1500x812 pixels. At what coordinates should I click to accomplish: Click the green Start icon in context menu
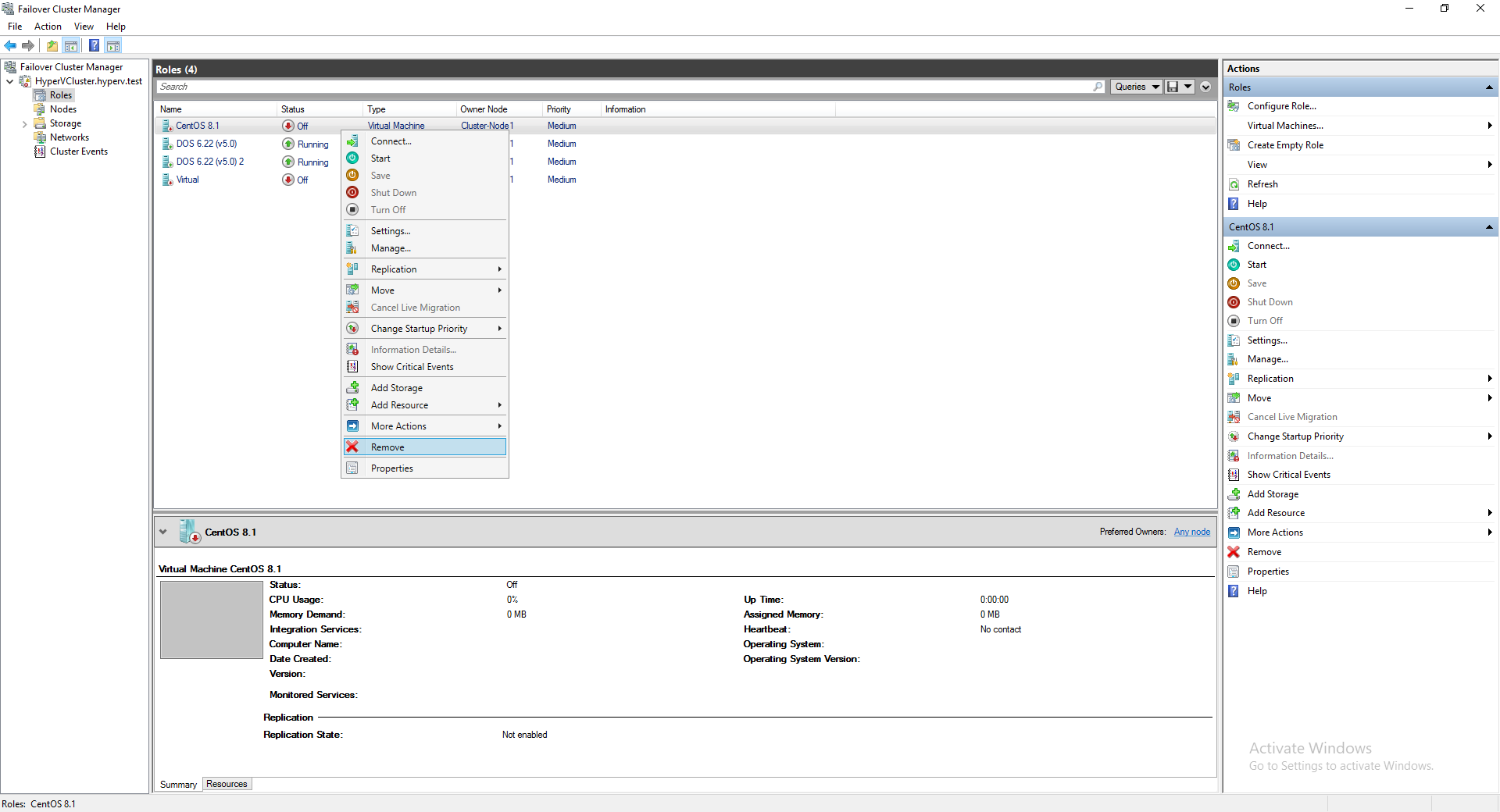click(x=352, y=158)
